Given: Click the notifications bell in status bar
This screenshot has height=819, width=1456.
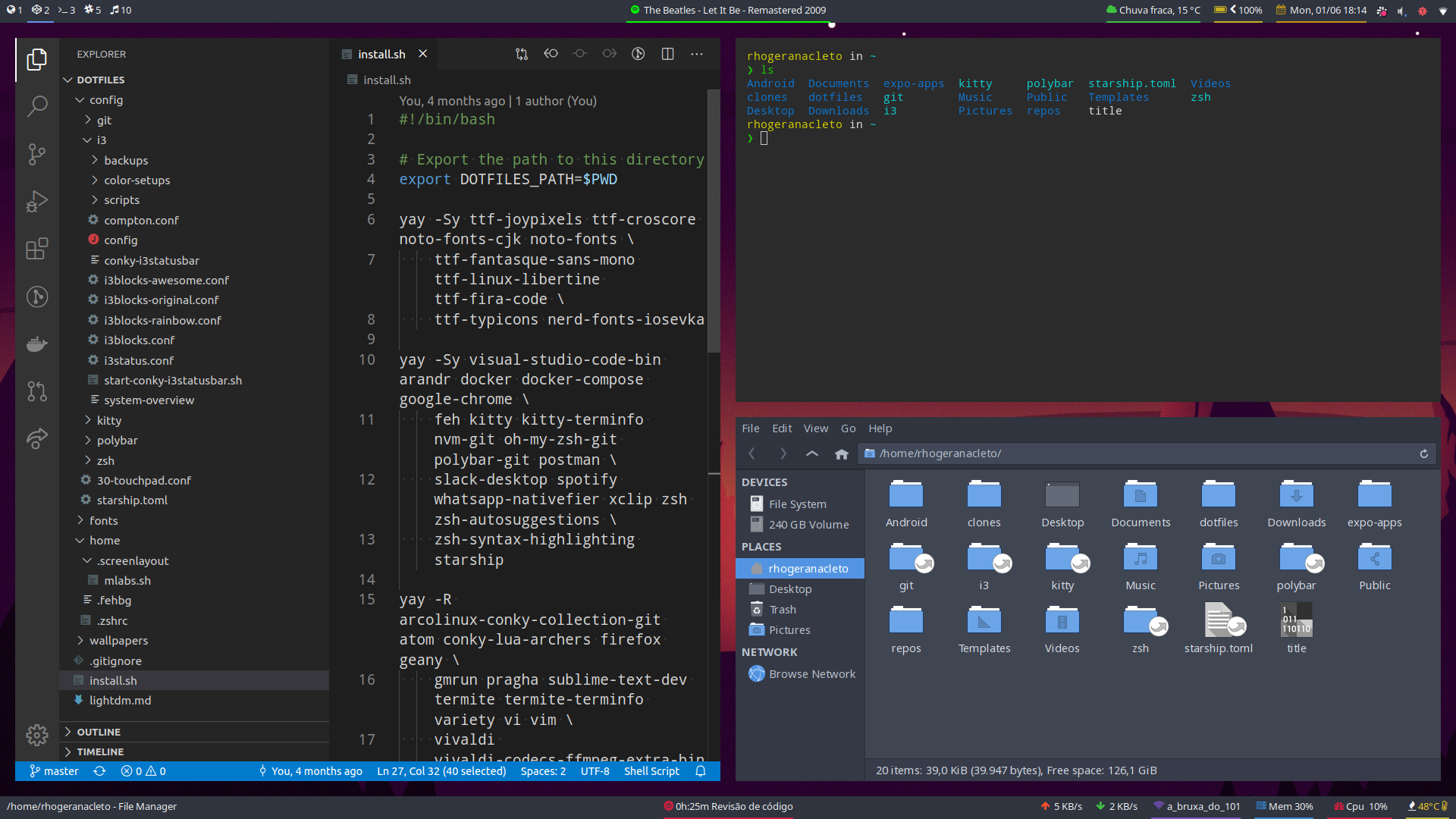Looking at the screenshot, I should [x=701, y=771].
